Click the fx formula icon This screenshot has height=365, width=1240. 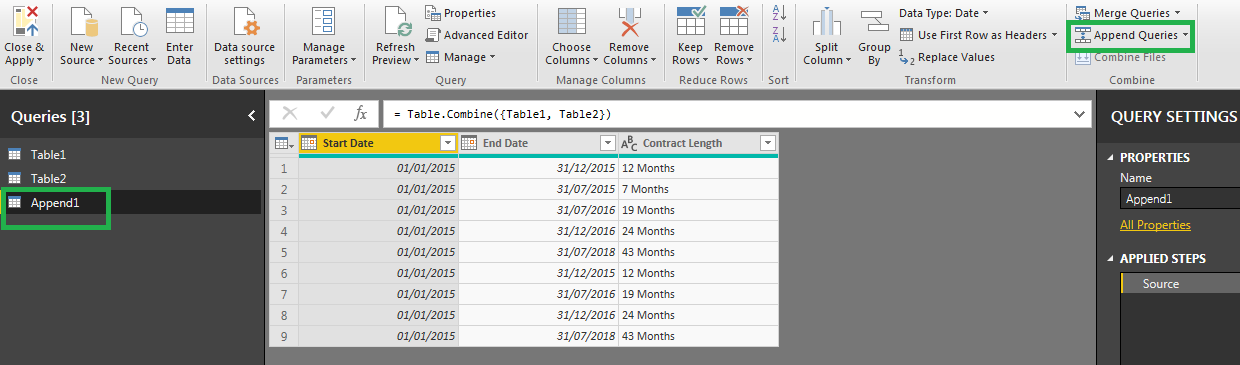[x=361, y=114]
